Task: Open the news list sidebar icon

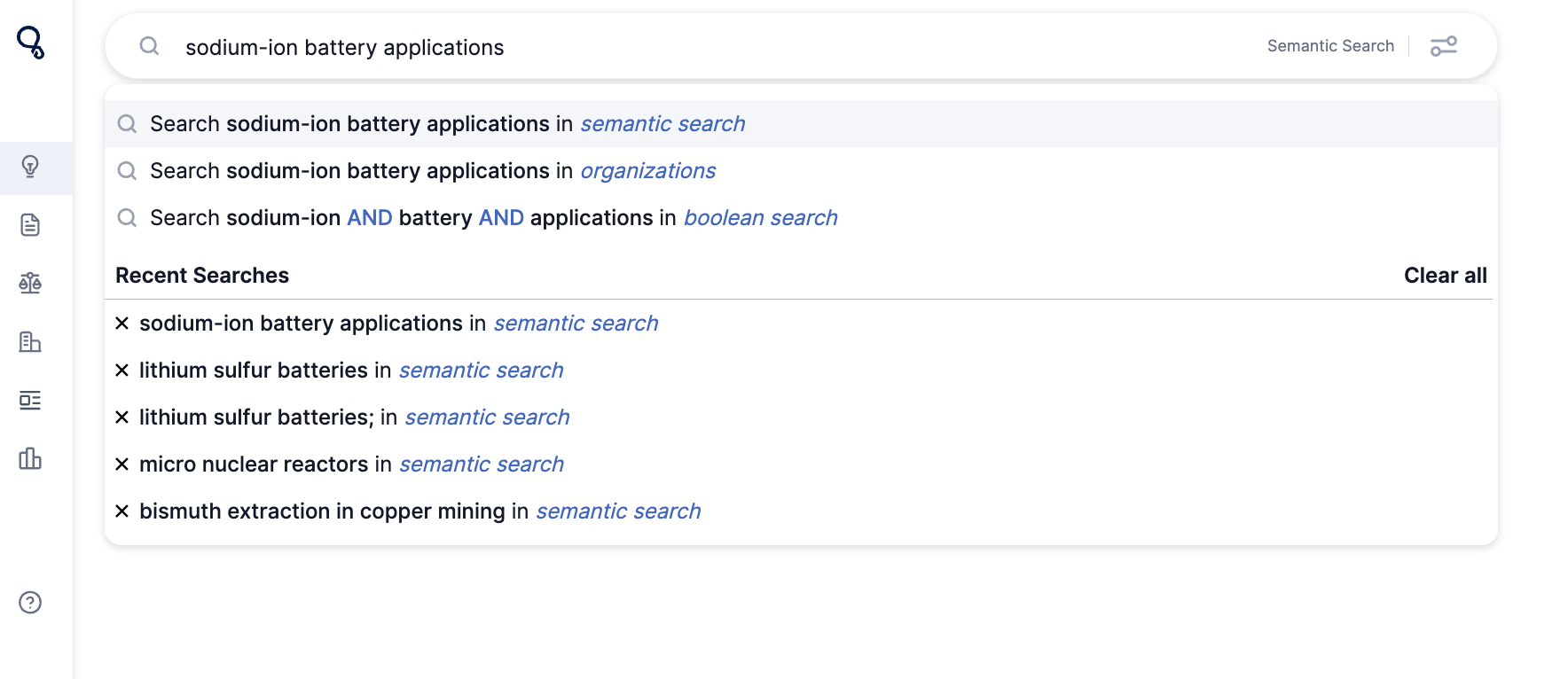Action: point(30,400)
